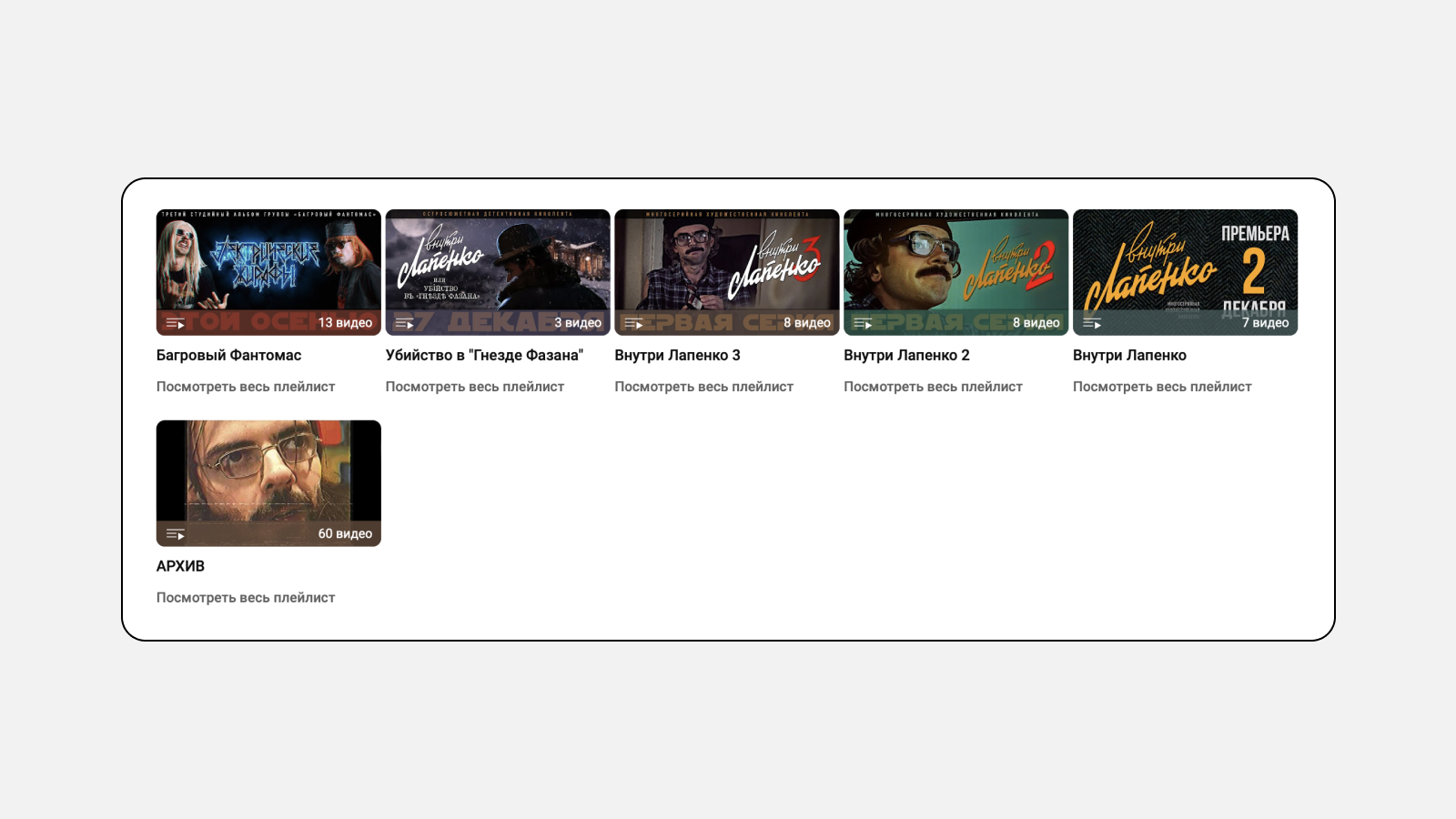View full playlist under Внутри Лапенко 2
1456x819 pixels.
(x=934, y=387)
